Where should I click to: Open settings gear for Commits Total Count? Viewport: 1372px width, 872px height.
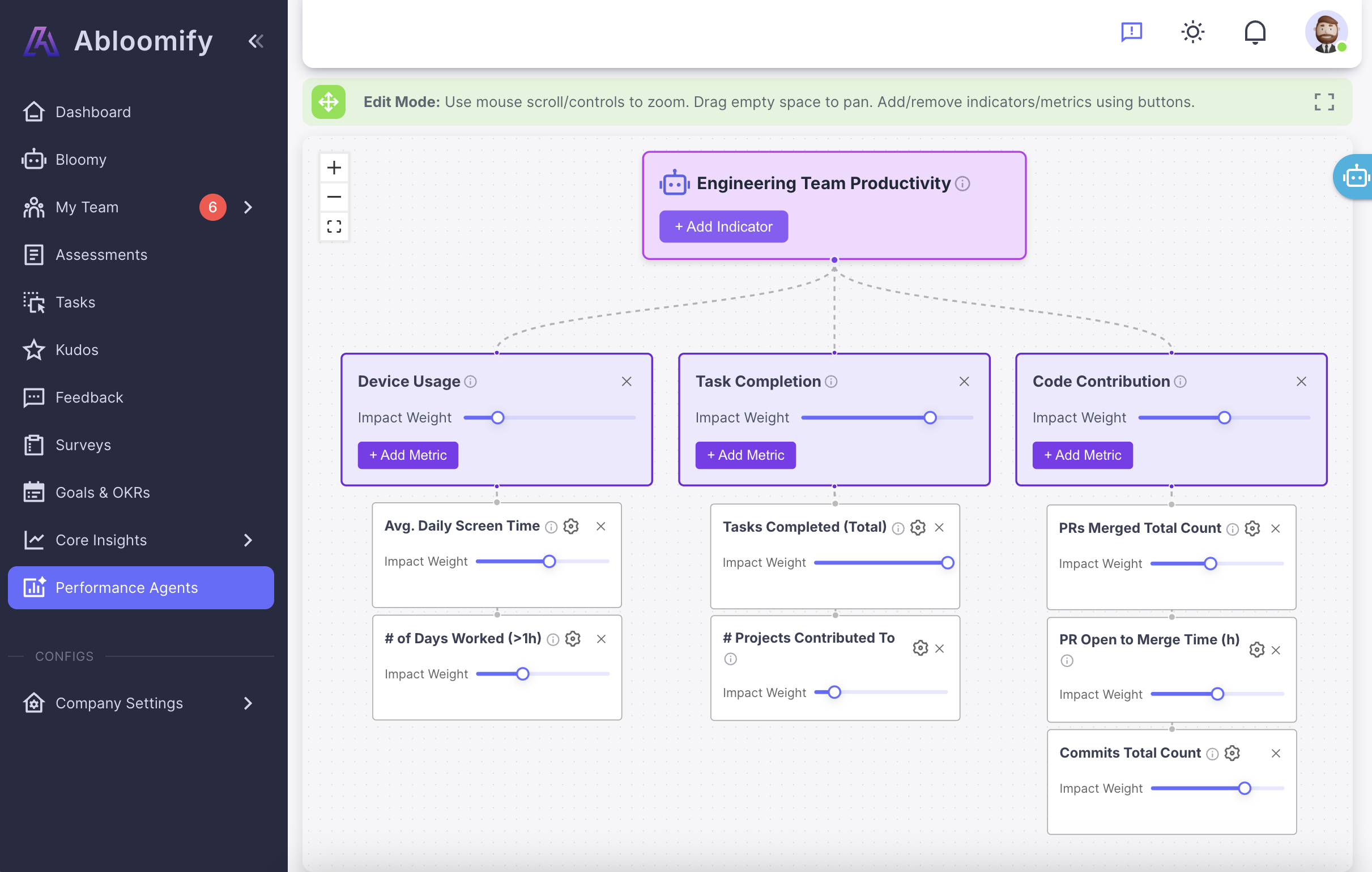pyautogui.click(x=1232, y=753)
